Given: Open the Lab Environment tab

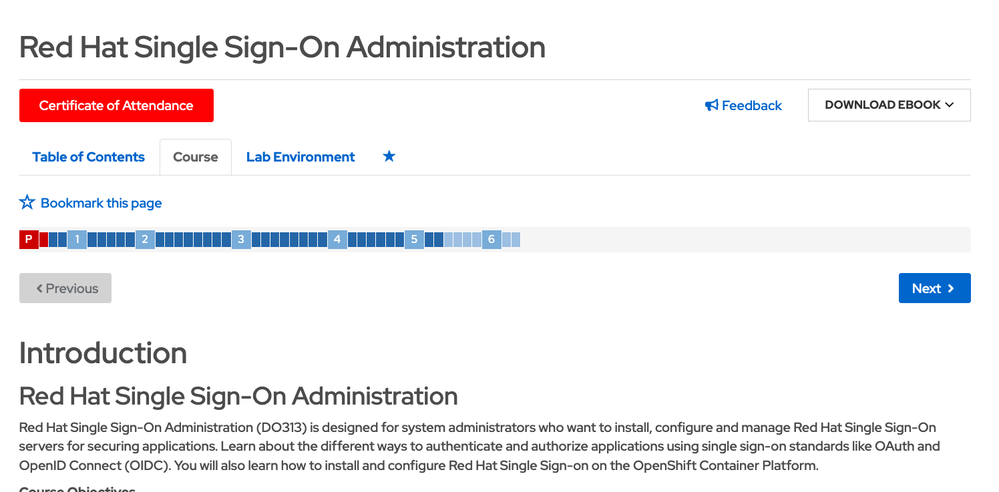Looking at the screenshot, I should click(x=300, y=157).
